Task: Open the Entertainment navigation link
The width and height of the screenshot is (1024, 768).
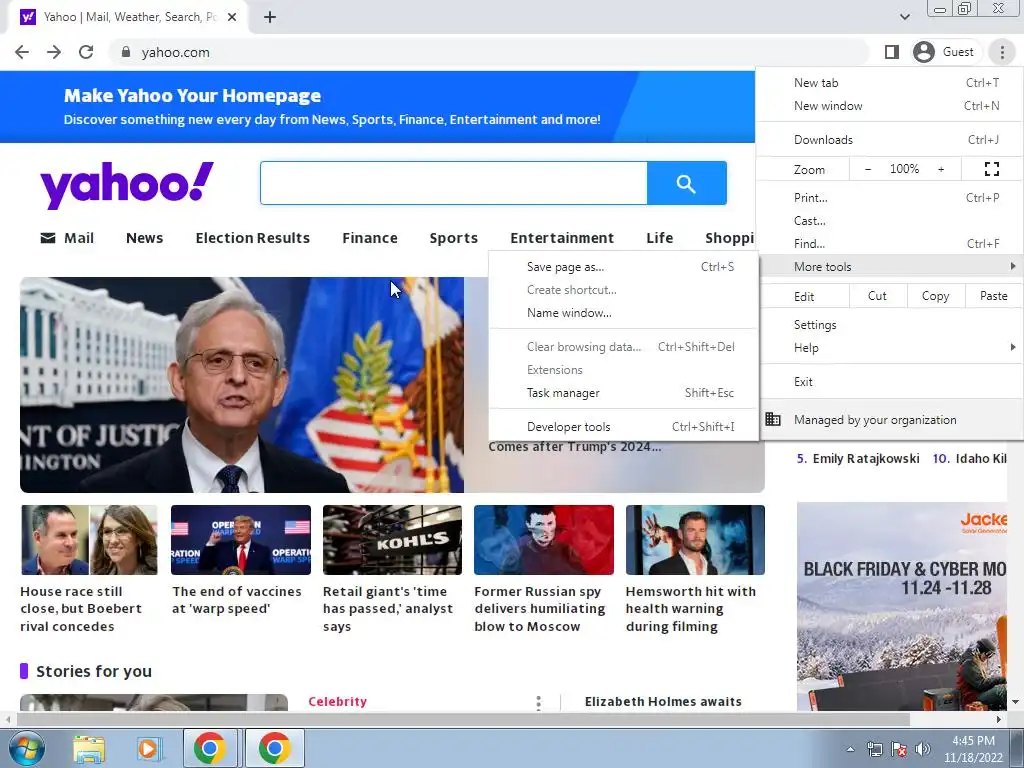Action: click(562, 238)
